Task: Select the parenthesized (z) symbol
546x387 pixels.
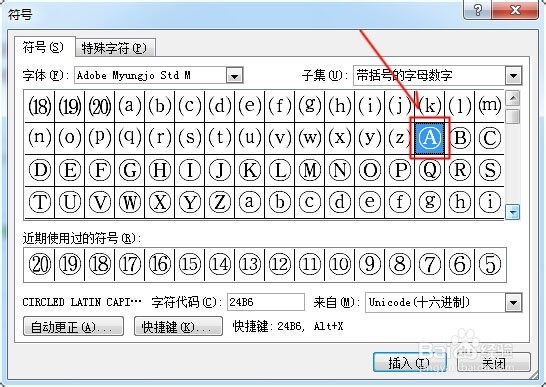Action: pyautogui.click(x=400, y=138)
